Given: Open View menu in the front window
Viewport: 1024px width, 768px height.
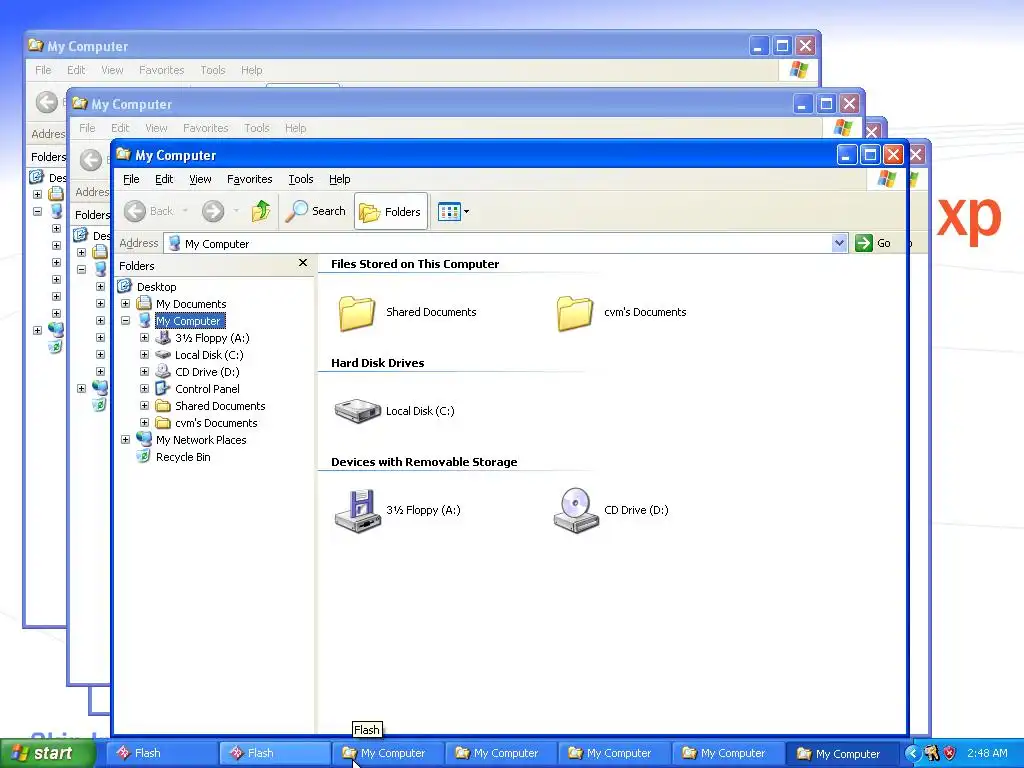Looking at the screenshot, I should pyautogui.click(x=200, y=179).
